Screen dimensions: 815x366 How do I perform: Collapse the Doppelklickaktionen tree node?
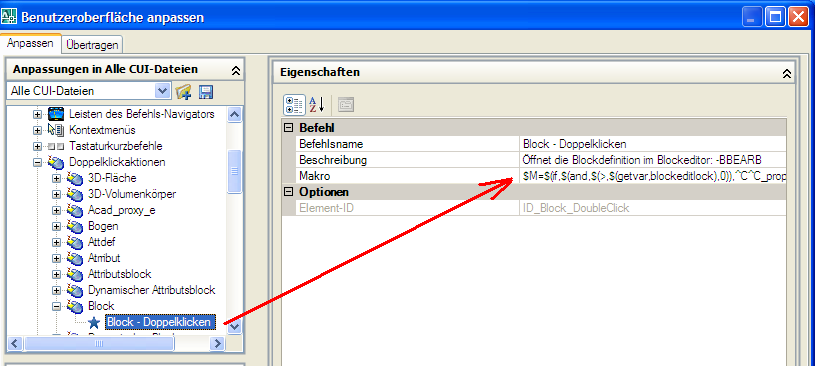coord(37,162)
